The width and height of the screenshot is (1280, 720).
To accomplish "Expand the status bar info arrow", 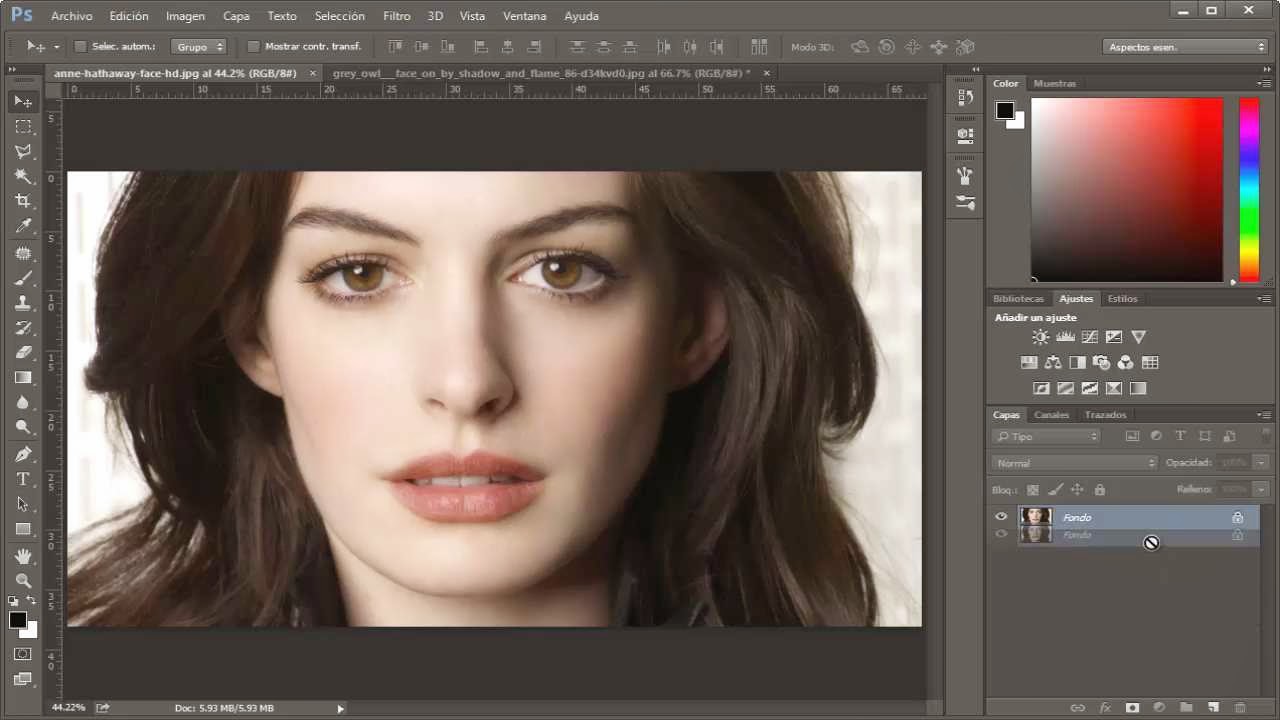I will [340, 708].
